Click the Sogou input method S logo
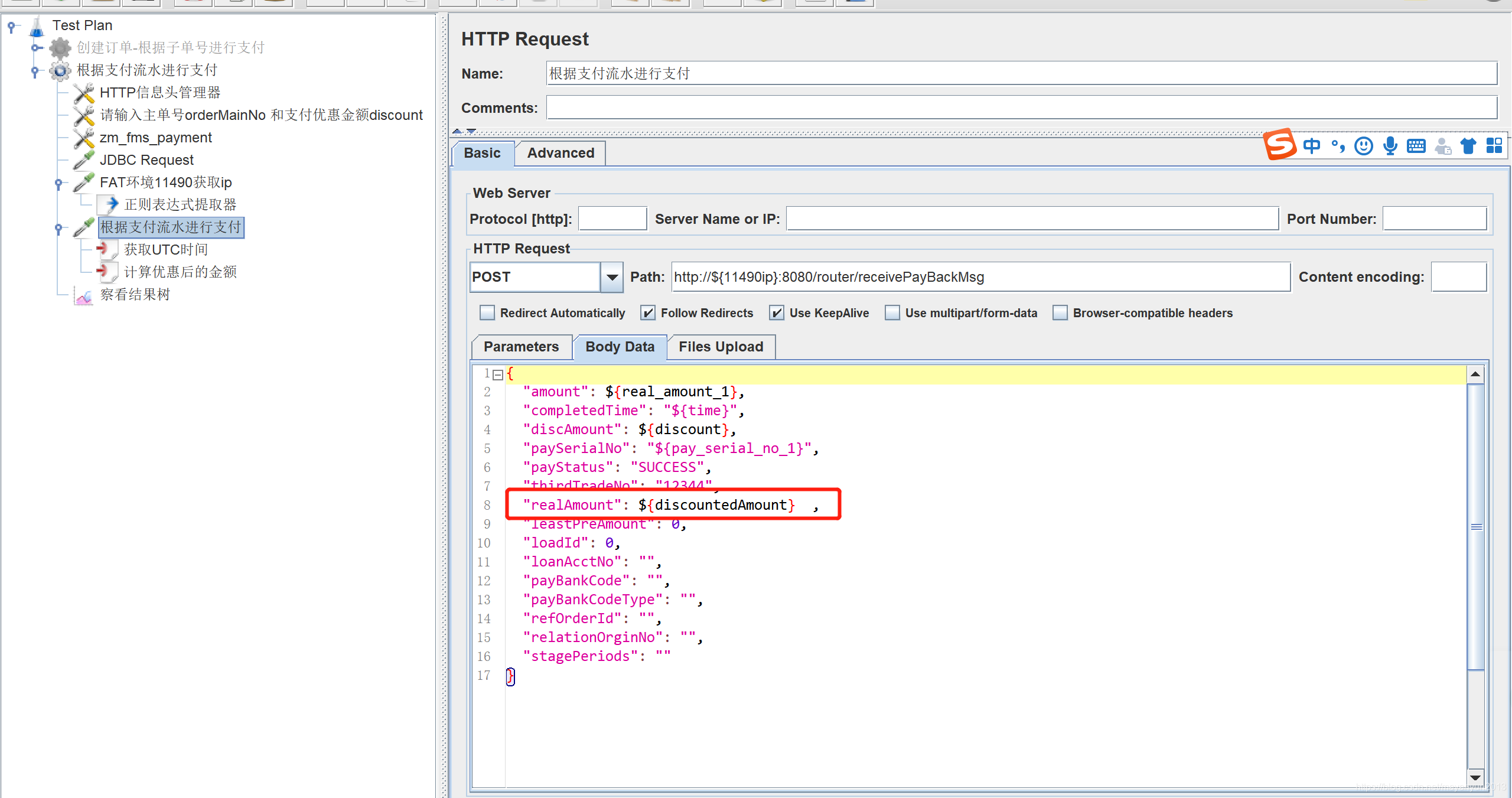1512x798 pixels. (1279, 145)
